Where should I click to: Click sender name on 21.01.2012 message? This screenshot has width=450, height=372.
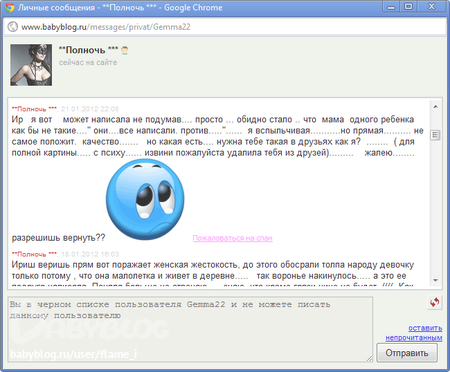point(34,109)
